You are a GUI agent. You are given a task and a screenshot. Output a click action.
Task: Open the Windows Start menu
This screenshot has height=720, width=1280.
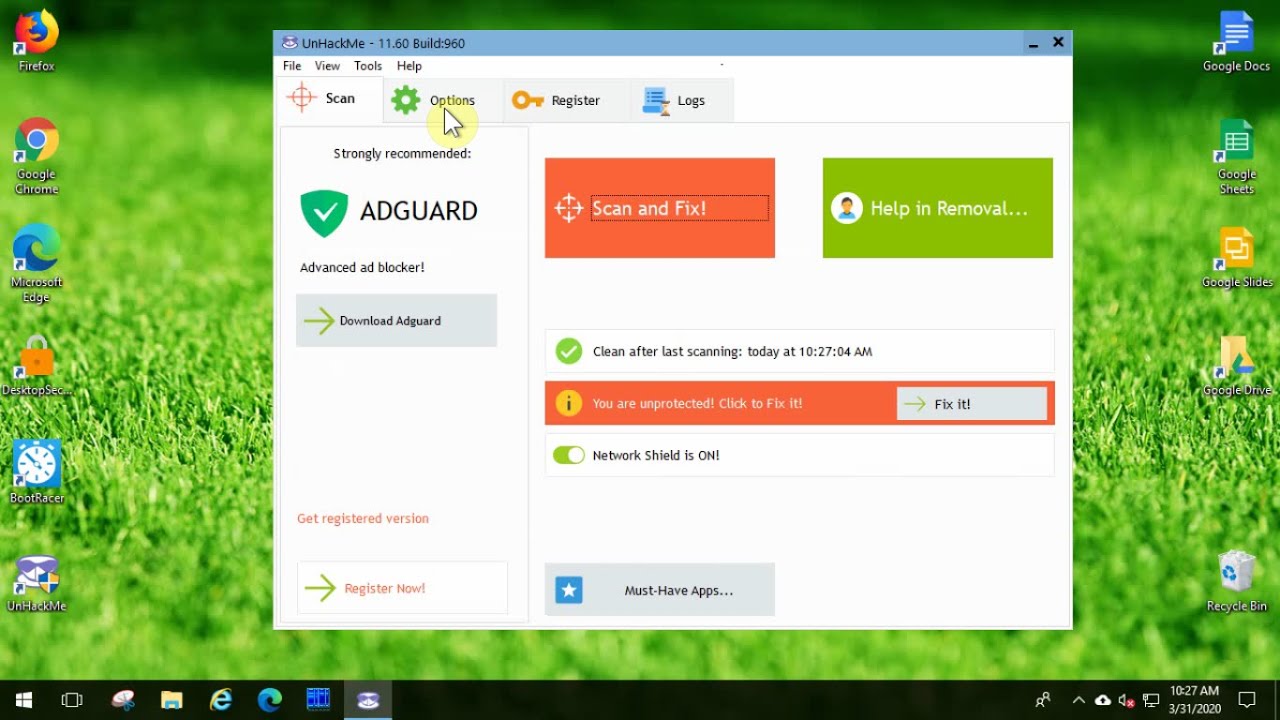pos(24,700)
